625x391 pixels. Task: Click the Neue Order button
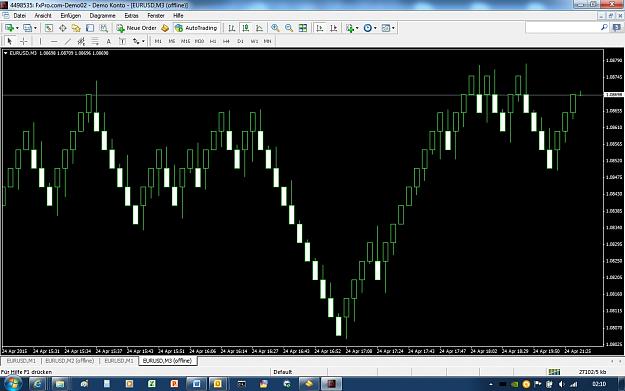pos(137,28)
